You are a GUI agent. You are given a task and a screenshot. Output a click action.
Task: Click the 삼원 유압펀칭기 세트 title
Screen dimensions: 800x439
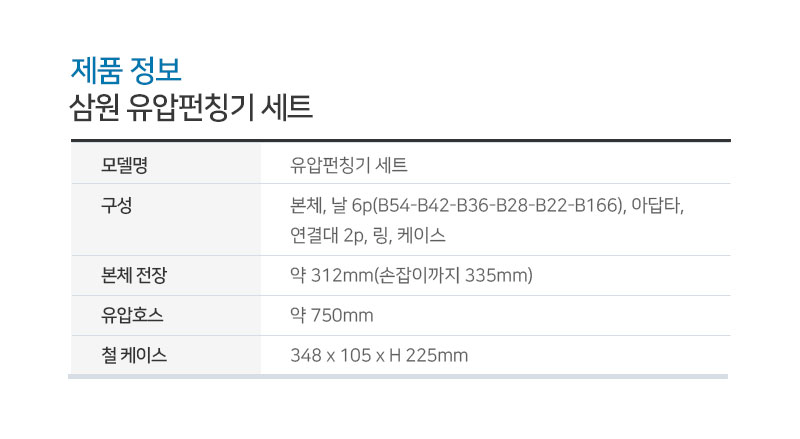pyautogui.click(x=190, y=108)
